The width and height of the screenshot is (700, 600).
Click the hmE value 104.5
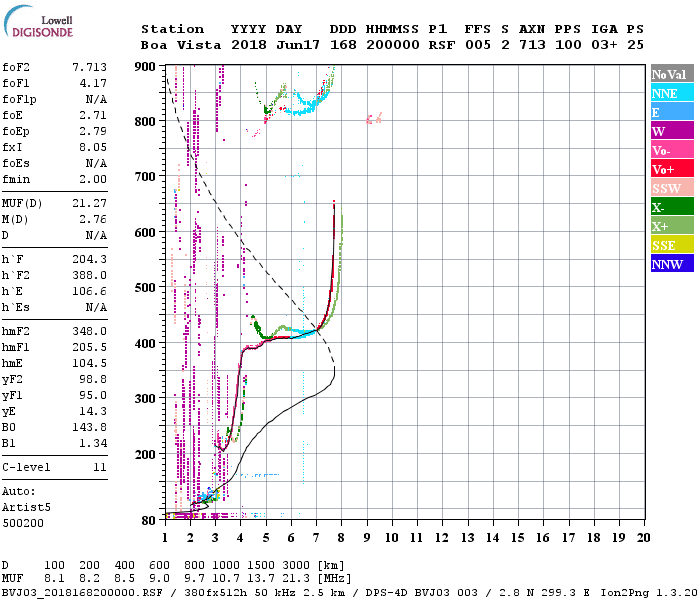(90, 363)
